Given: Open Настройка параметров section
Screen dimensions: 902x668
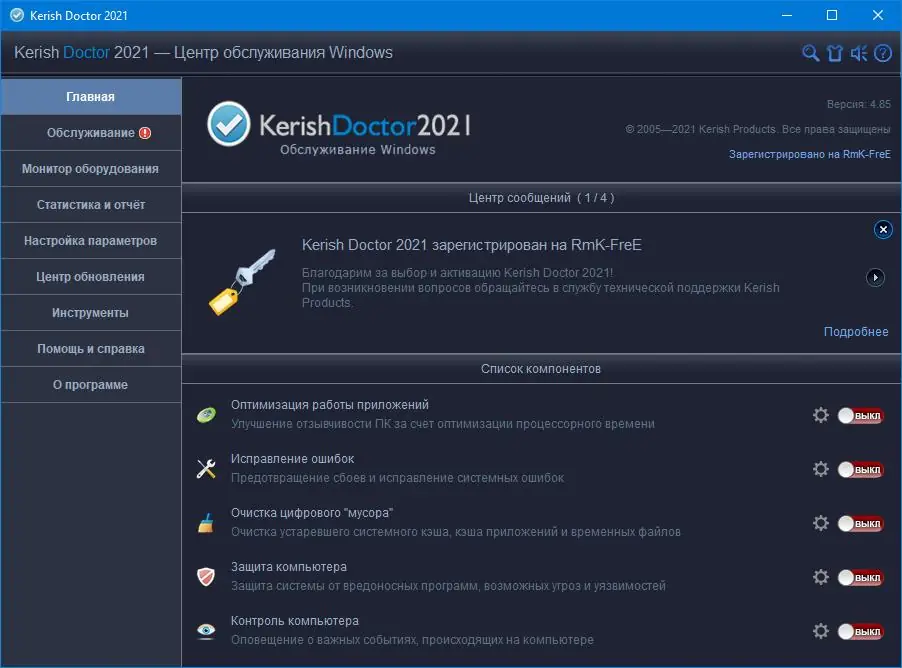Looking at the screenshot, I should coord(91,241).
